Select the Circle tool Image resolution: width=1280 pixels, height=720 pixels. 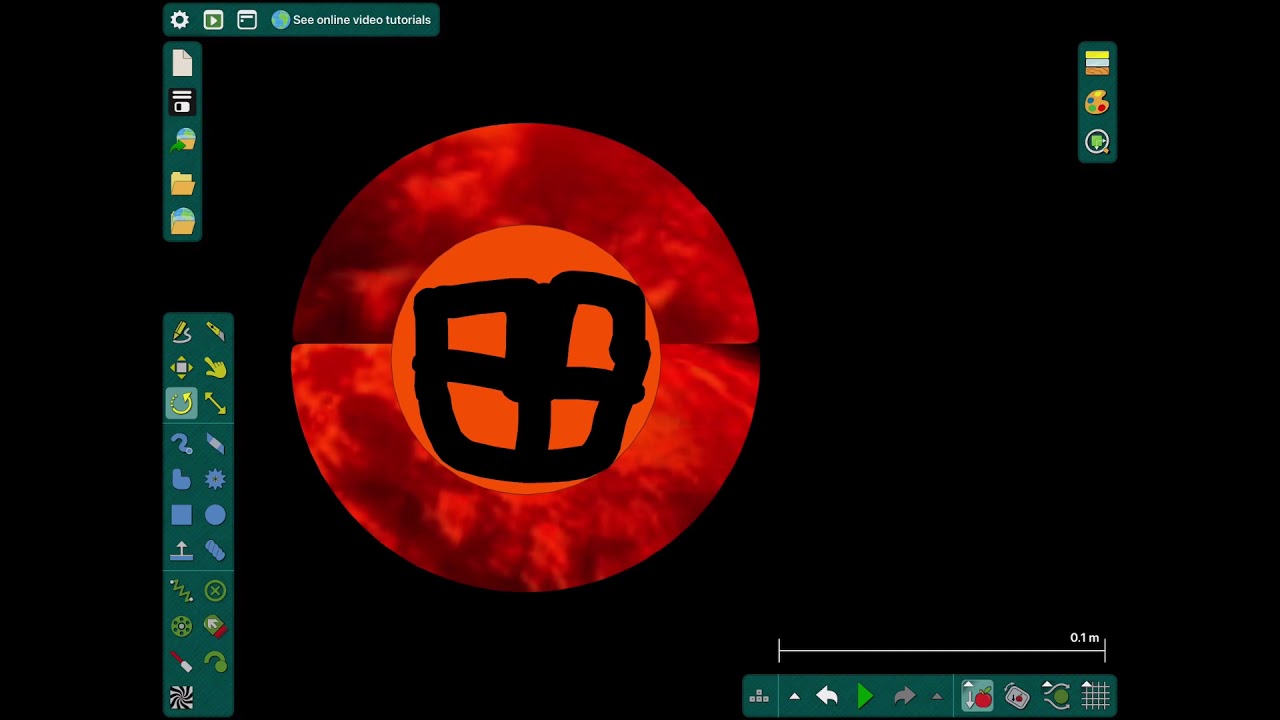215,515
